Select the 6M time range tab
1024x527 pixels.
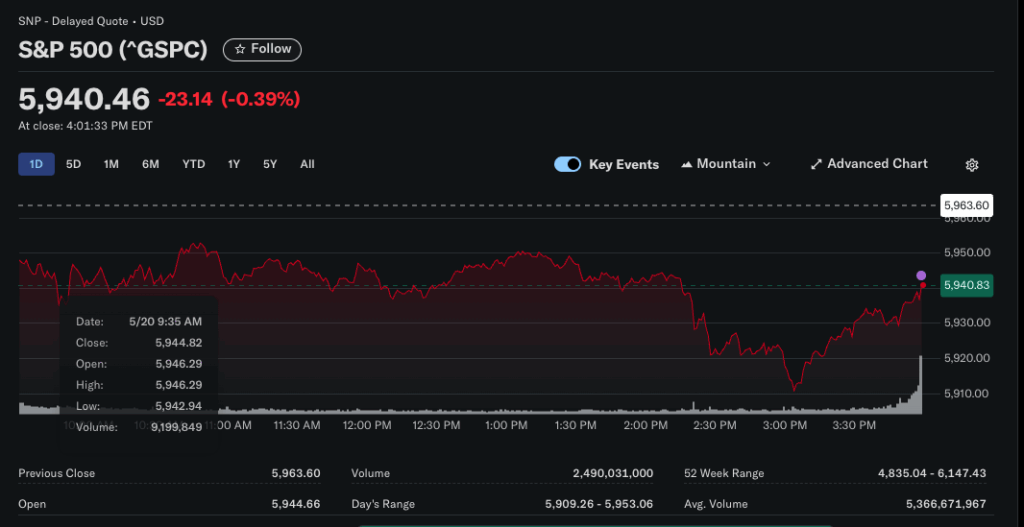click(x=150, y=165)
